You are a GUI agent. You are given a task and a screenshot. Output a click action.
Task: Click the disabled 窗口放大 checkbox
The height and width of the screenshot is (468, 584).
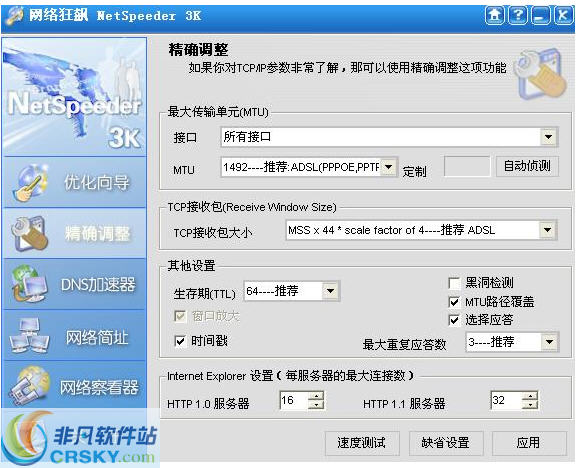point(180,316)
